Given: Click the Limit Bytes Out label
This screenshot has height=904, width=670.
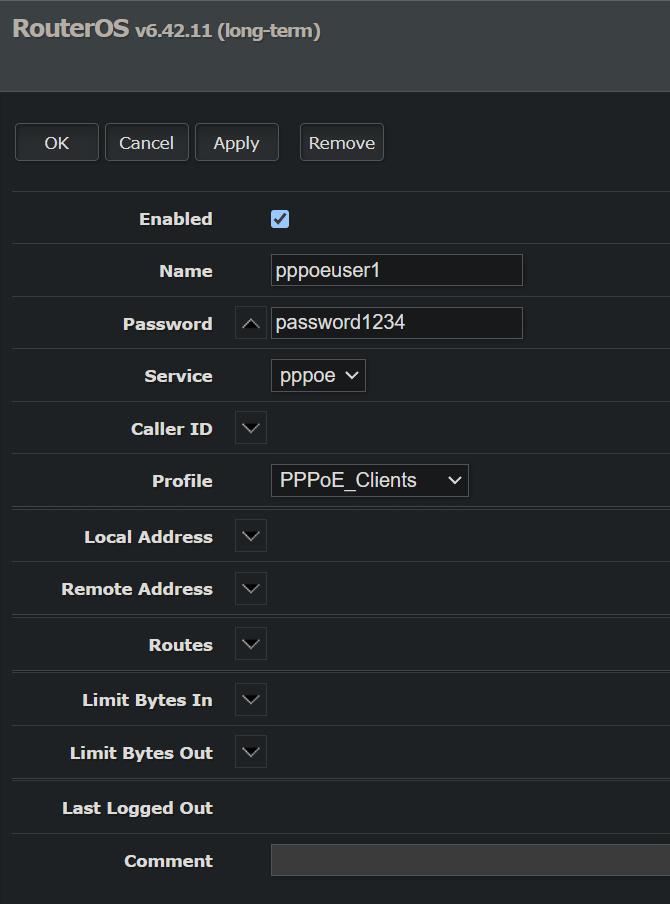Looking at the screenshot, I should 141,753.
